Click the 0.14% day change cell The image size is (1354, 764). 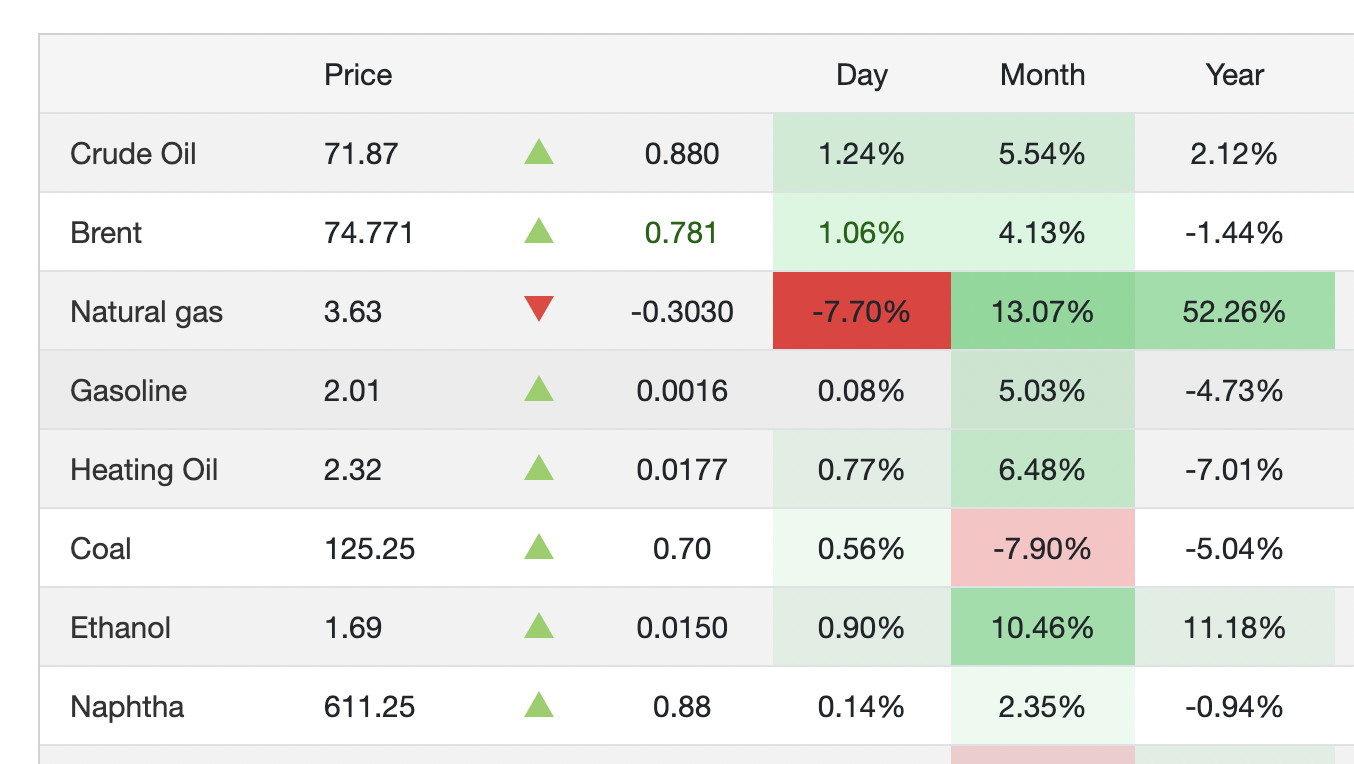862,706
